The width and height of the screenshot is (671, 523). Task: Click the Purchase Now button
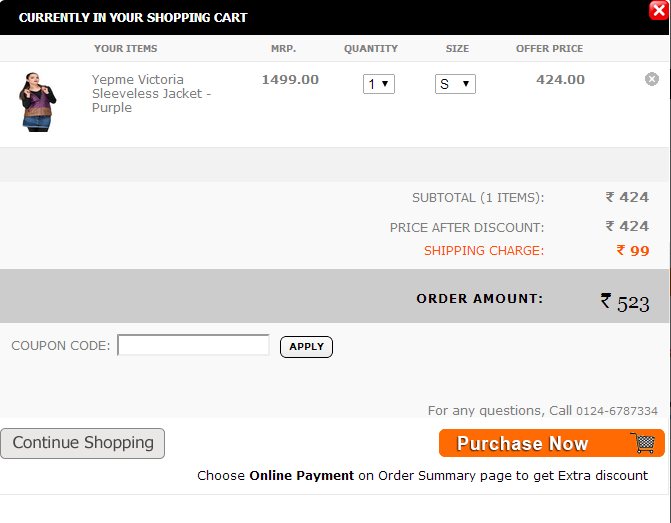[552, 443]
